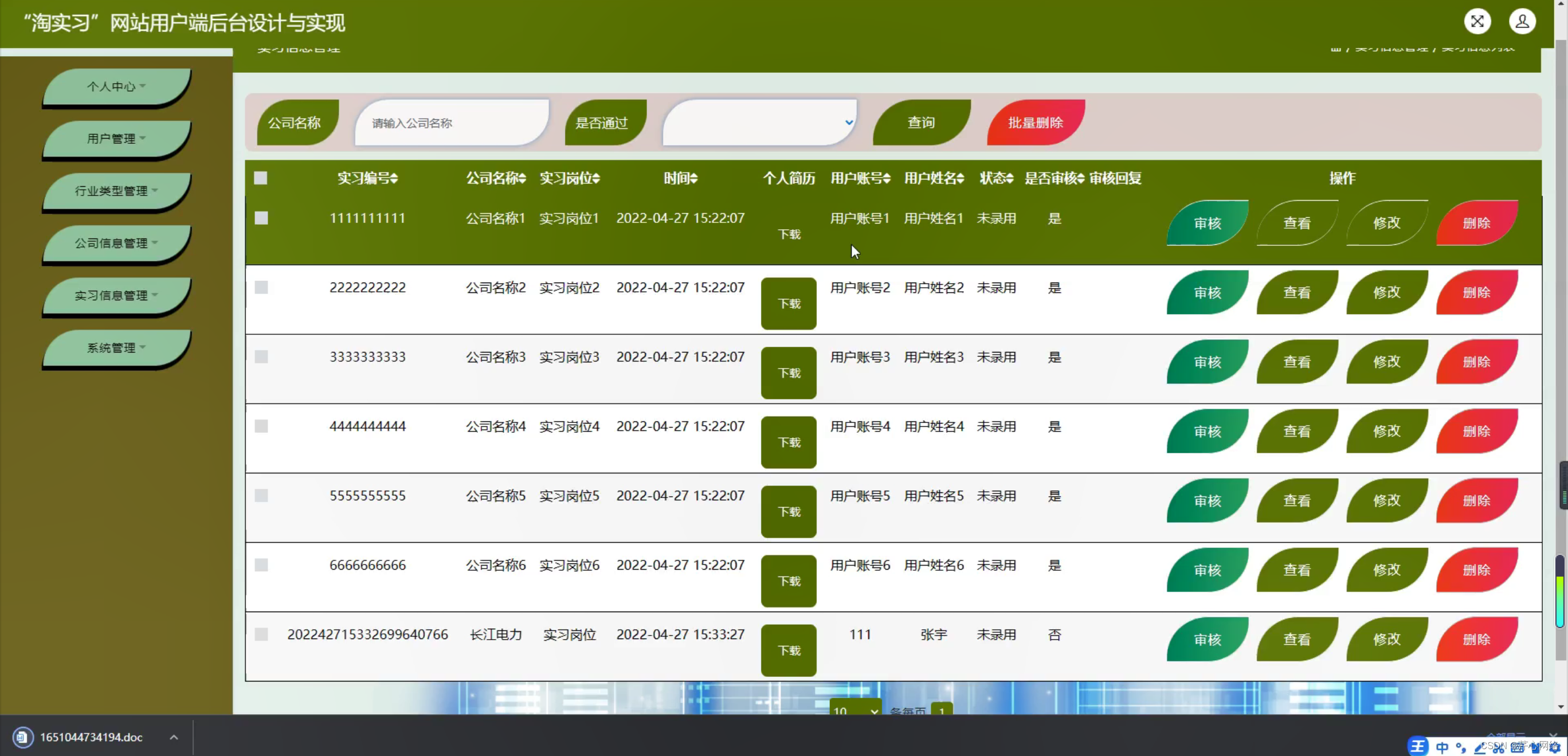
Task: Click the fullscreen toggle icon in header
Action: (1477, 22)
